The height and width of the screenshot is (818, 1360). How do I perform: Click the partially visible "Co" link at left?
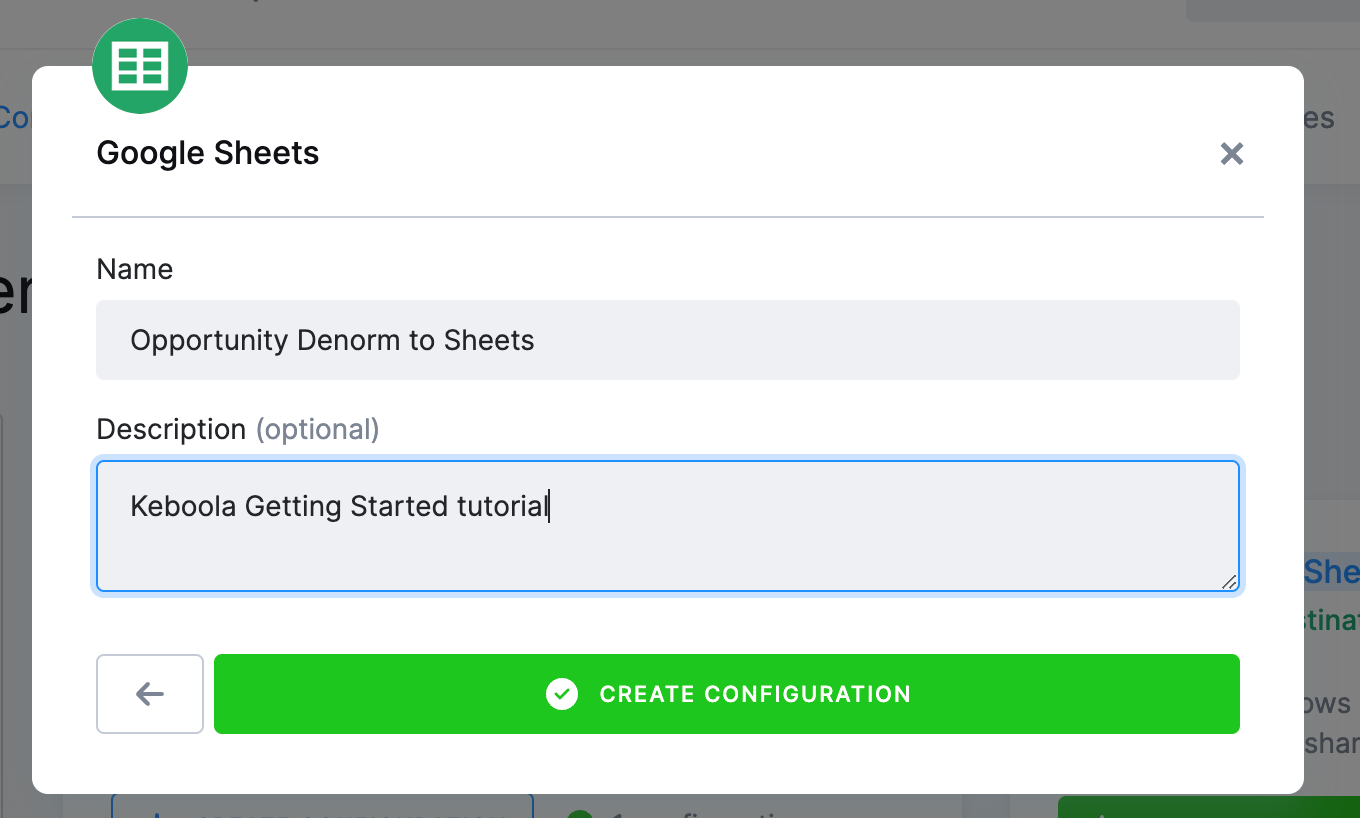[x=16, y=118]
